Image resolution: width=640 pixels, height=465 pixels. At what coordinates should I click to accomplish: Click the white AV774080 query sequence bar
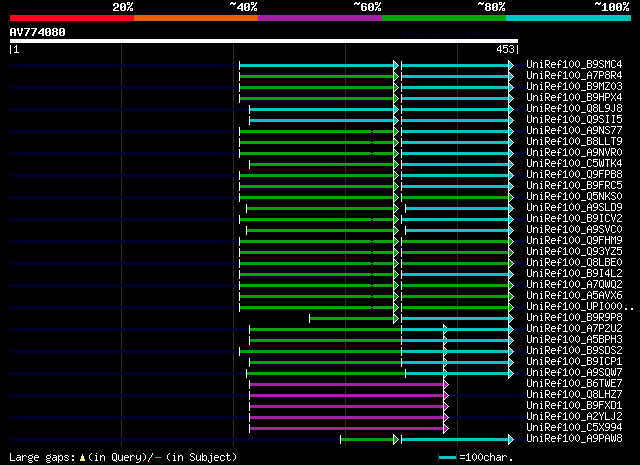pos(264,41)
